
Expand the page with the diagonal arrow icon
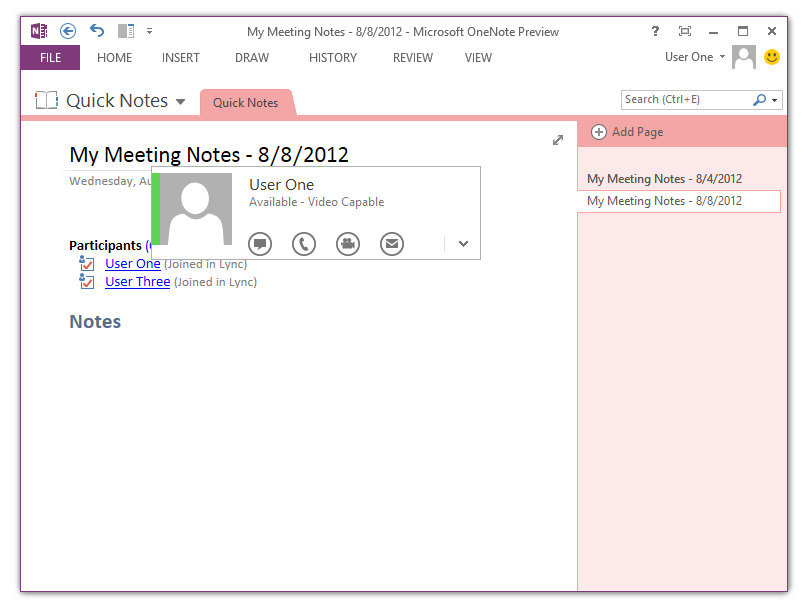558,140
